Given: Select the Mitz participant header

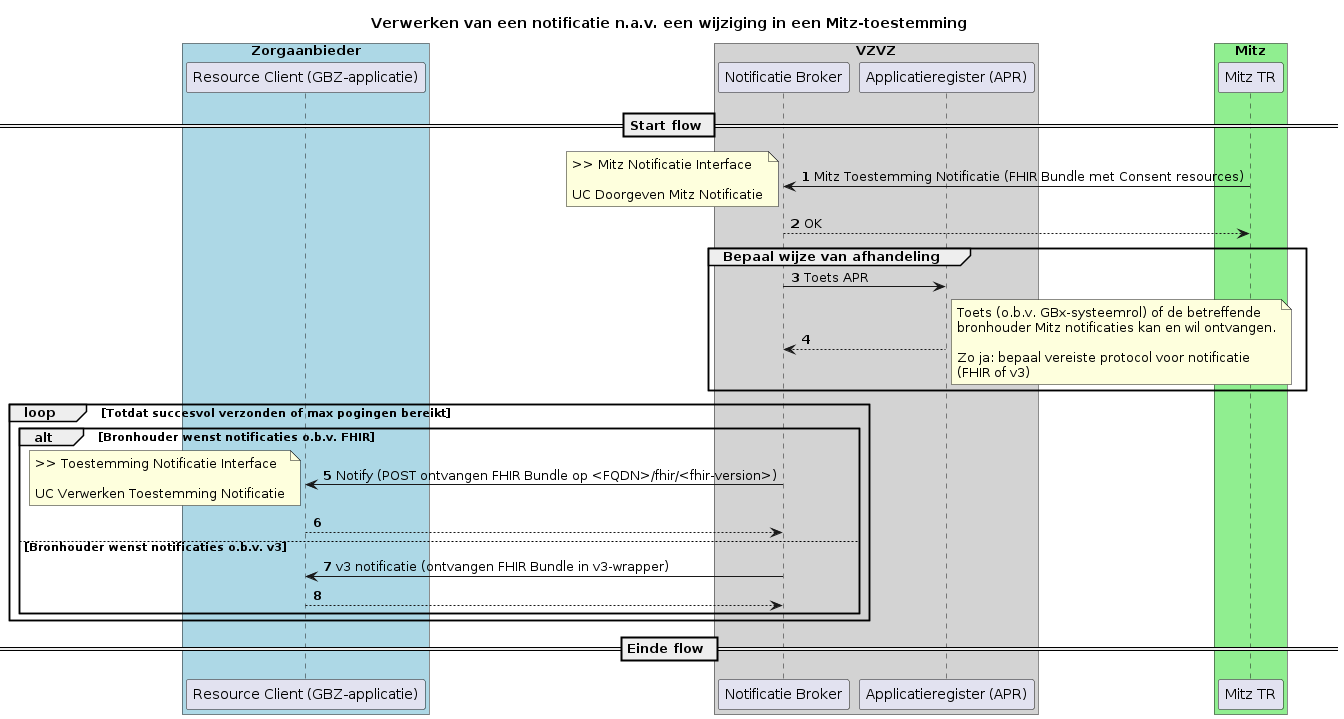Looking at the screenshot, I should coord(1250,48).
